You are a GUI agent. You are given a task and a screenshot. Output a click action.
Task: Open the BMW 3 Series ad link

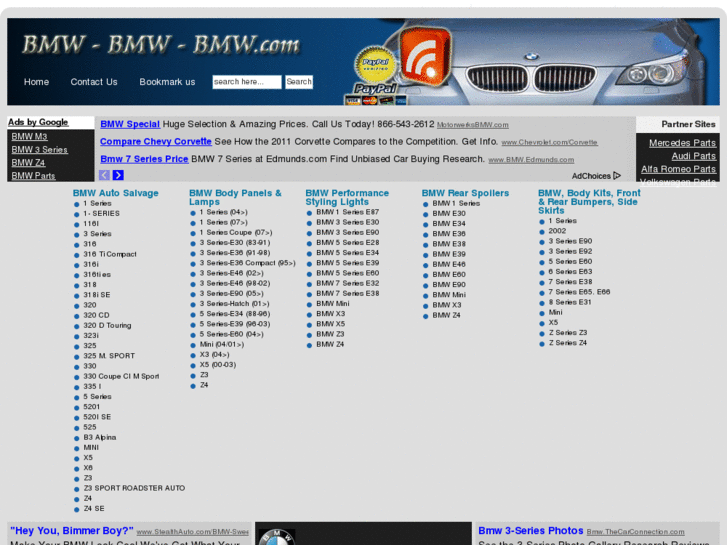pos(39,149)
